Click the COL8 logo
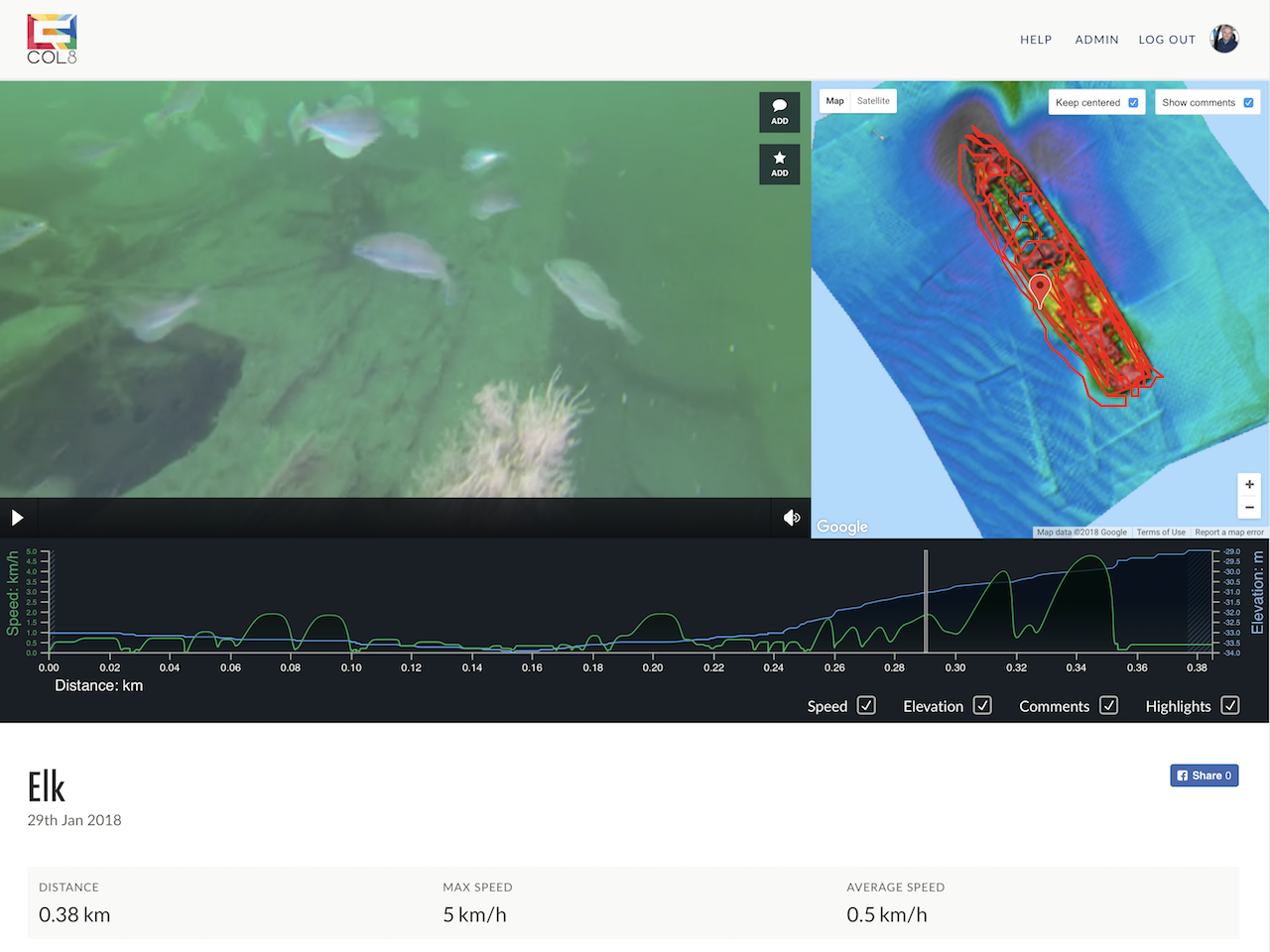Image resolution: width=1270 pixels, height=952 pixels. coord(52,40)
